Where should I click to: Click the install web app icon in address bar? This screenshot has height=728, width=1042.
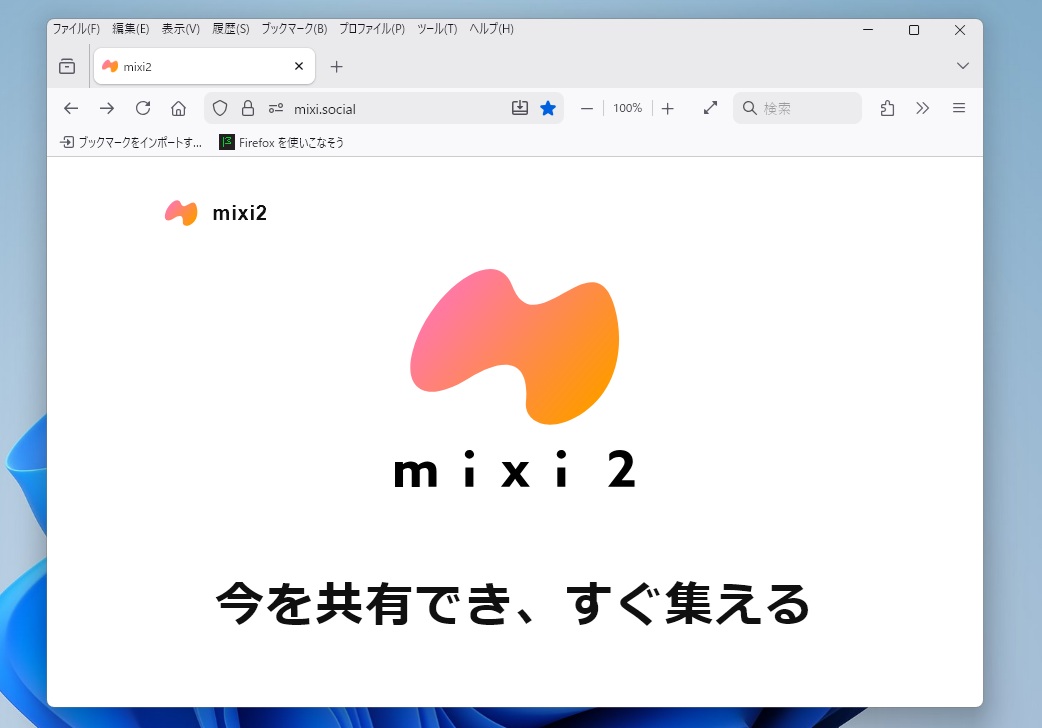520,108
